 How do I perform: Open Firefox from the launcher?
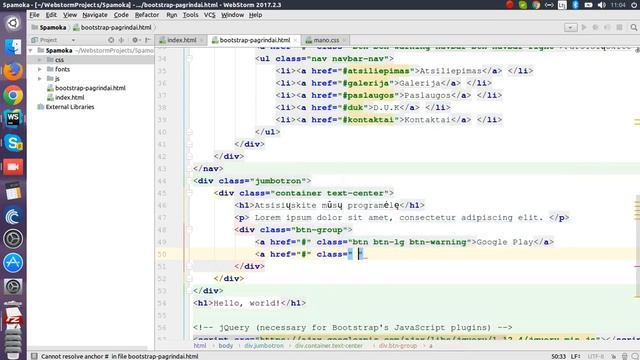(x=13, y=71)
